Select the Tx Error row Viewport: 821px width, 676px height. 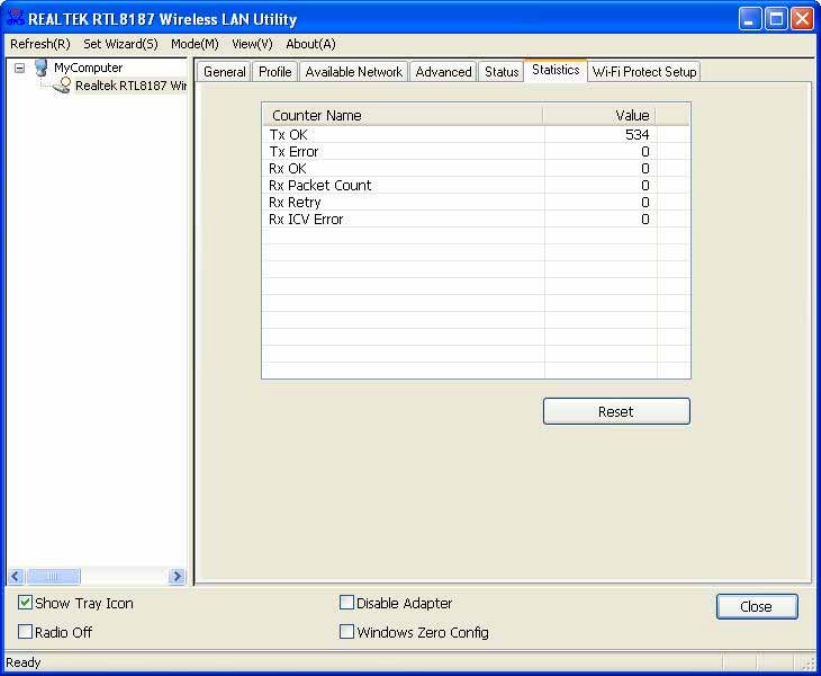pos(475,151)
